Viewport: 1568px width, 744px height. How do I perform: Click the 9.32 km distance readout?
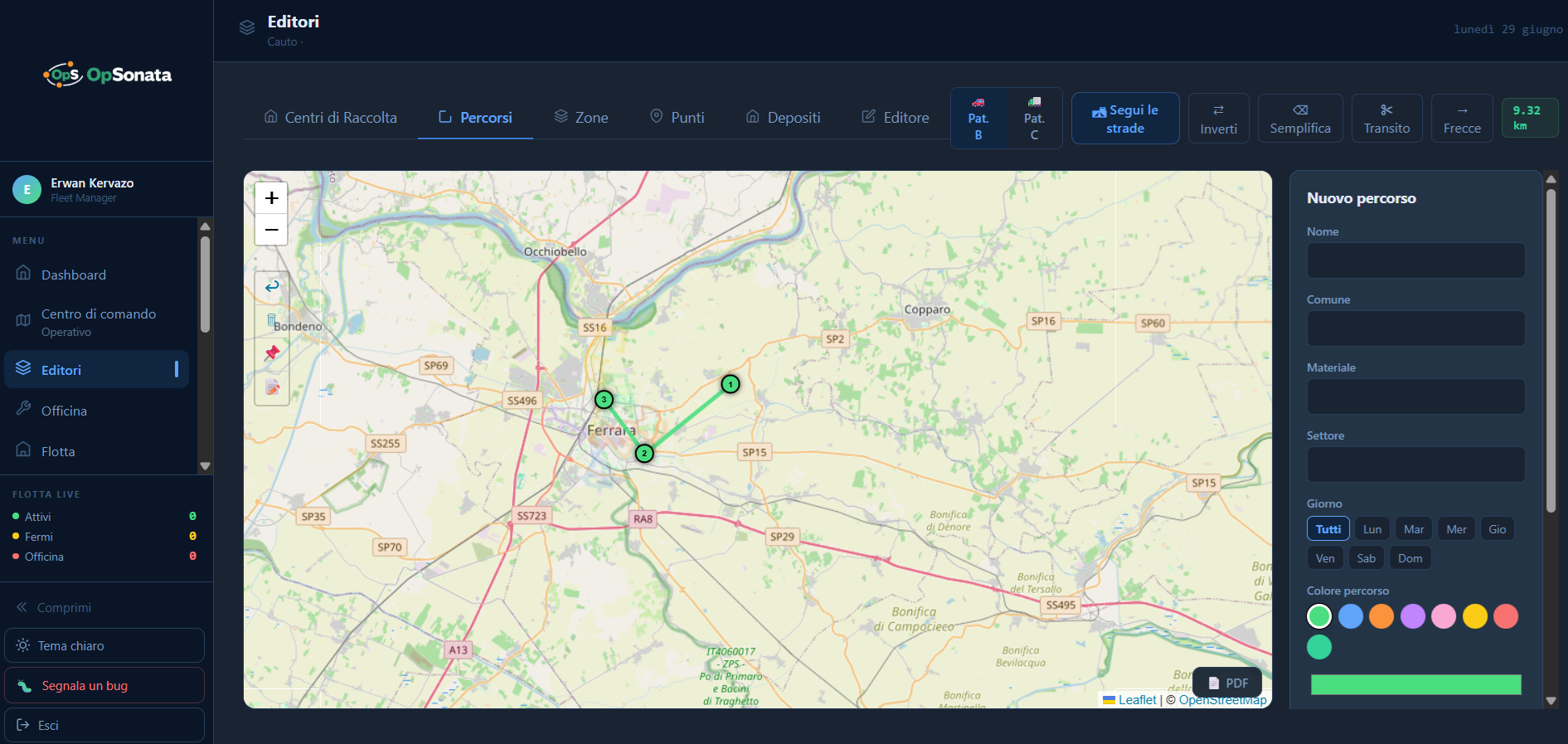tap(1530, 118)
